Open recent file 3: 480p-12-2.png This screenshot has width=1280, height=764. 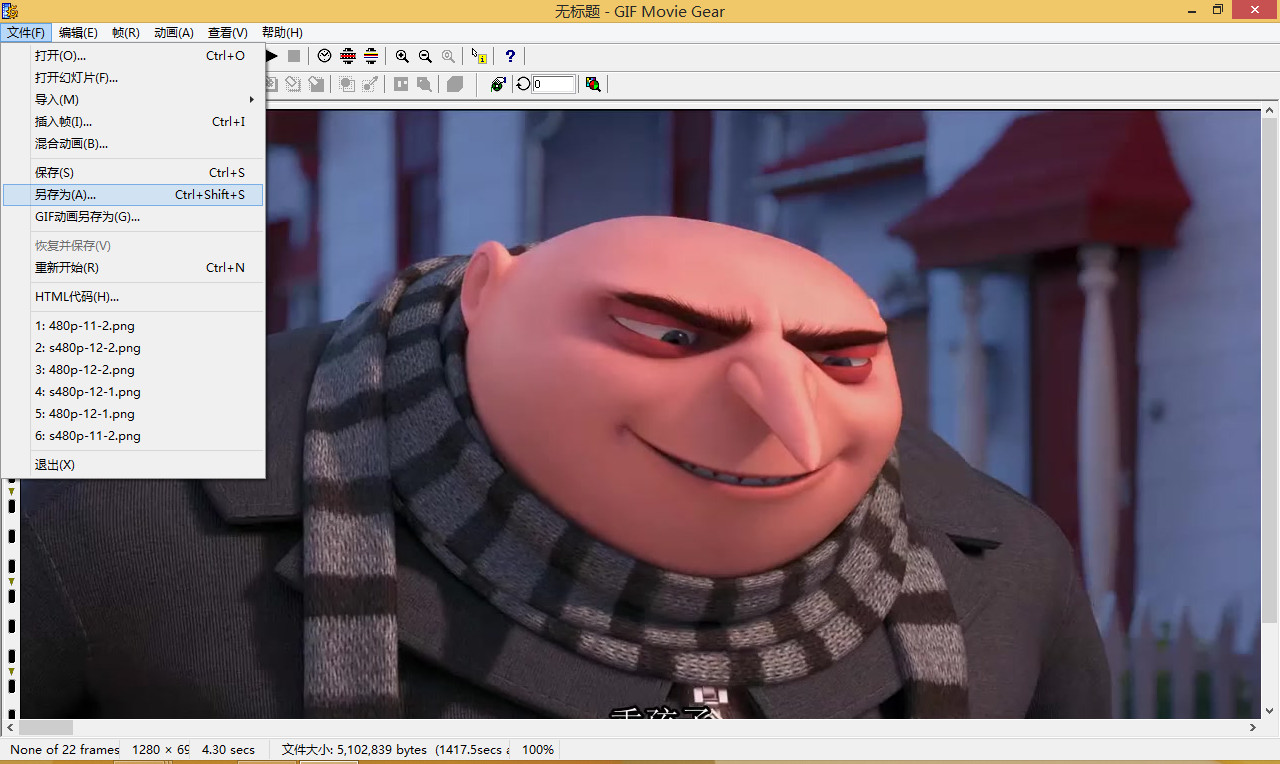click(133, 370)
